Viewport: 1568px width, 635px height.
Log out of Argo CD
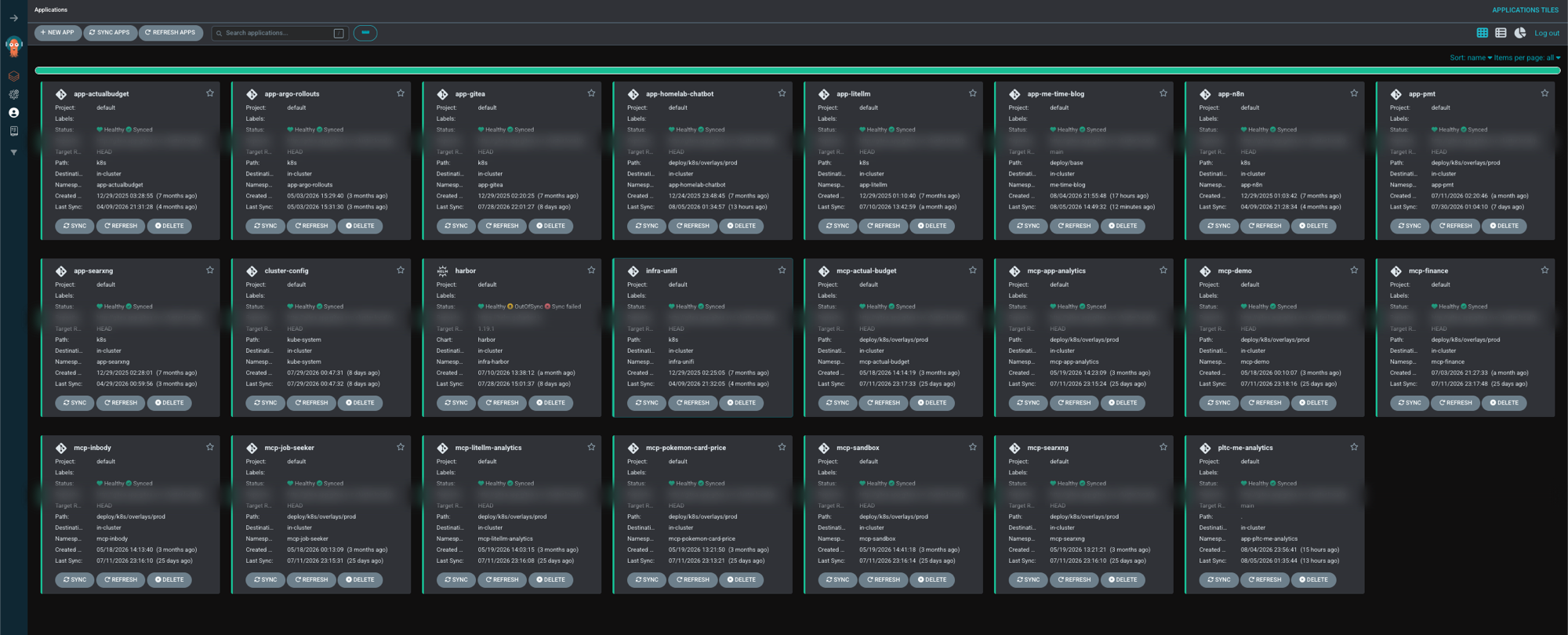coord(1546,34)
